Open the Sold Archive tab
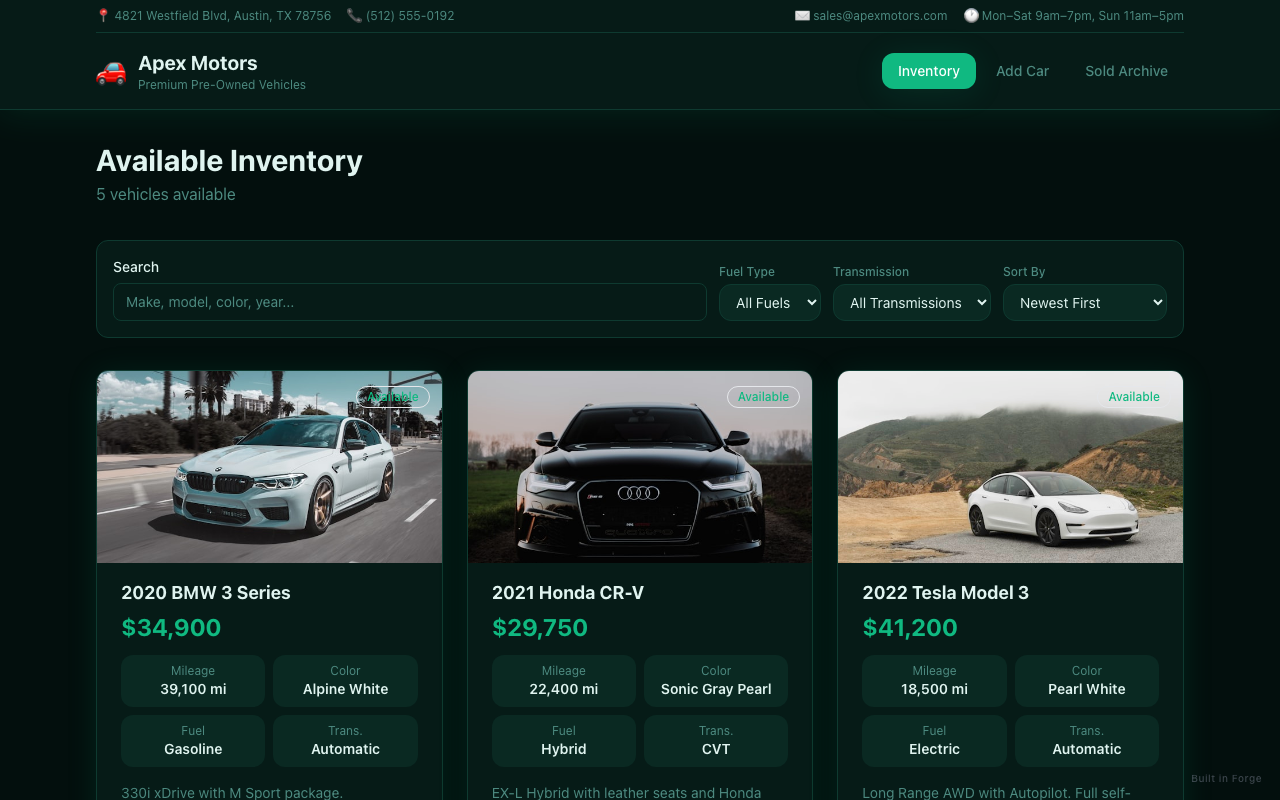The width and height of the screenshot is (1280, 800). coord(1126,71)
